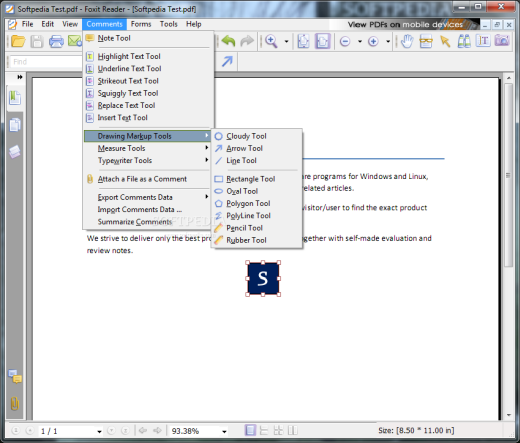Click the green Undo arrow
520x443 pixels.
(228, 41)
